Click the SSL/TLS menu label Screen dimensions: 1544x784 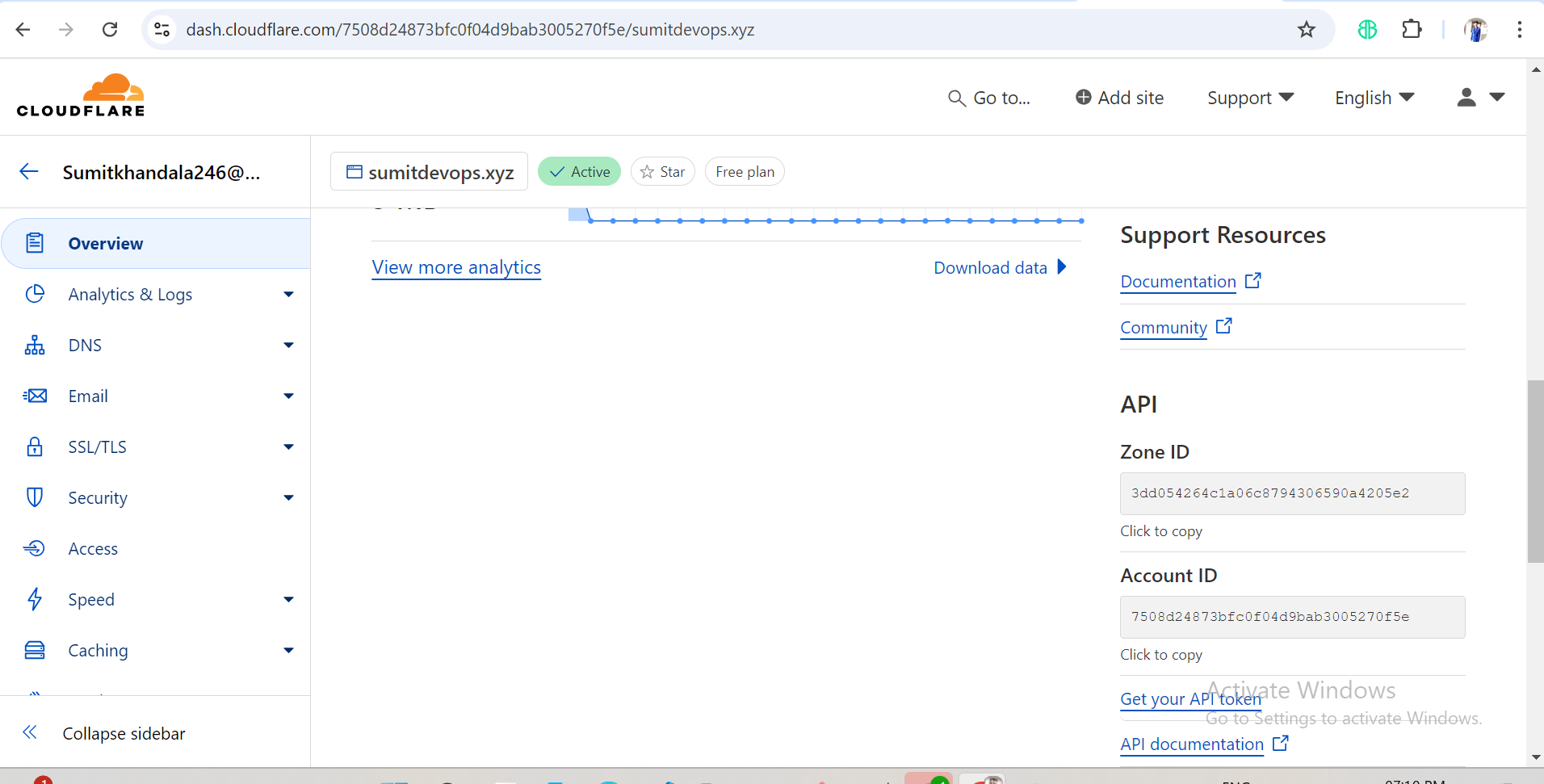97,447
